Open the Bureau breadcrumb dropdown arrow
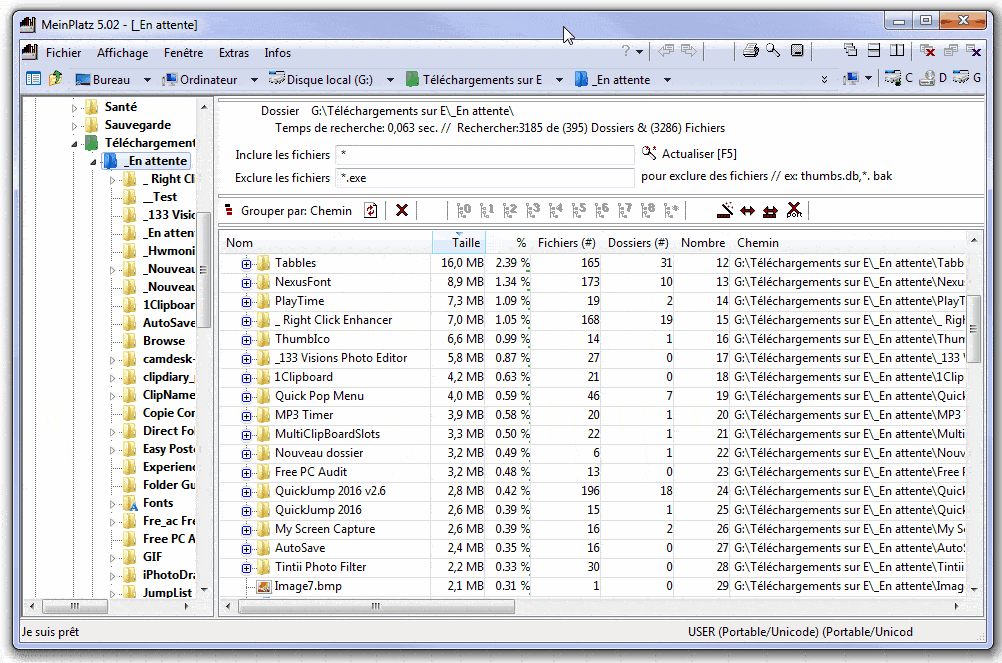The height and width of the screenshot is (663, 1002). coord(147,80)
